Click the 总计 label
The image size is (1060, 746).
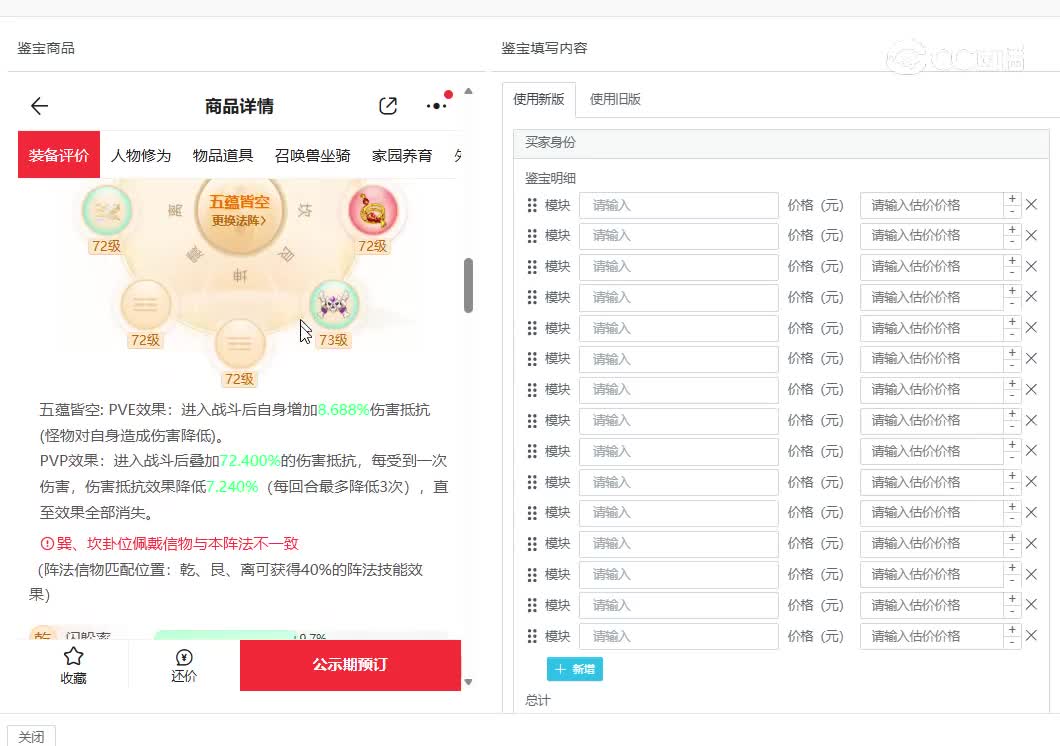point(538,701)
